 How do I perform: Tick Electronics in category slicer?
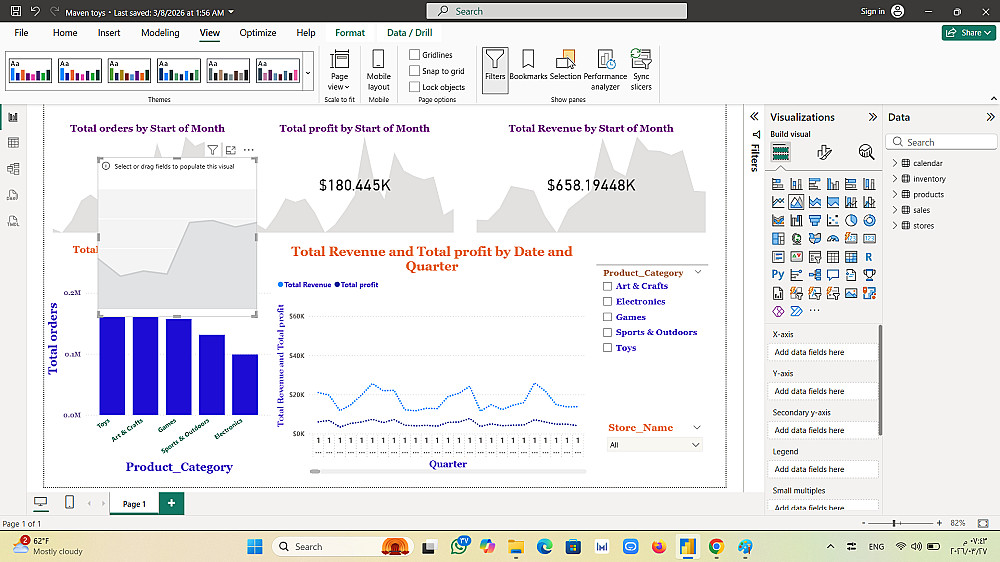[607, 302]
